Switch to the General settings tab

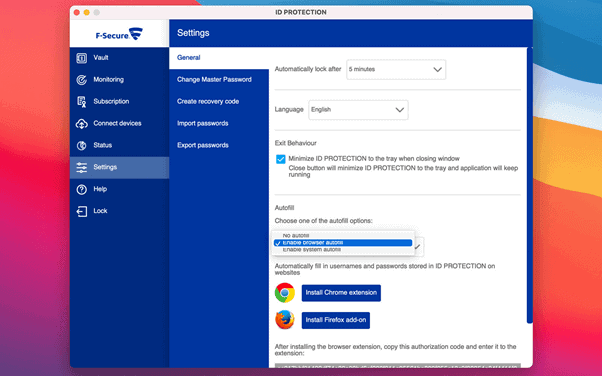tap(219, 58)
